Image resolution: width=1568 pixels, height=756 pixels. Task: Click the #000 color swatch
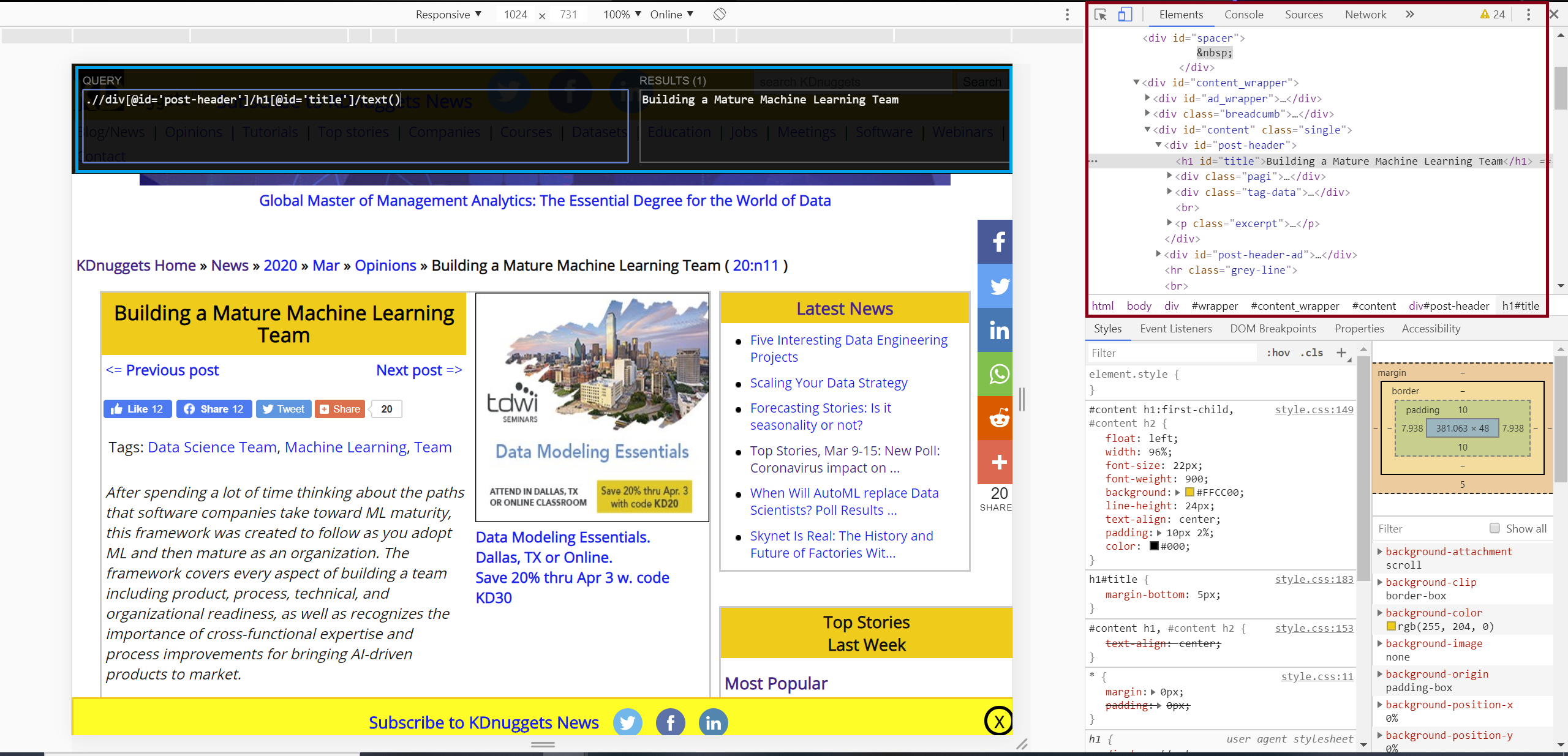[1154, 546]
